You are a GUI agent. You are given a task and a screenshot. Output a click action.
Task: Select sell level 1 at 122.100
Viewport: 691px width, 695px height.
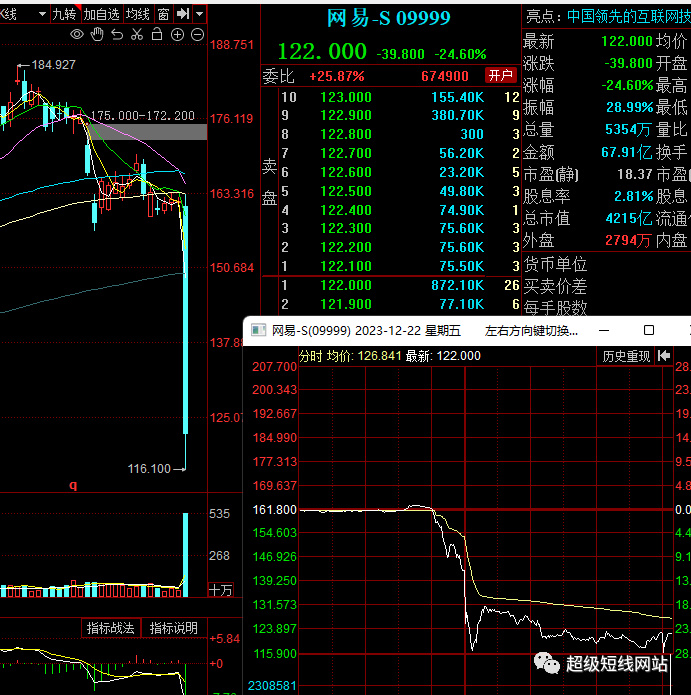(x=399, y=266)
